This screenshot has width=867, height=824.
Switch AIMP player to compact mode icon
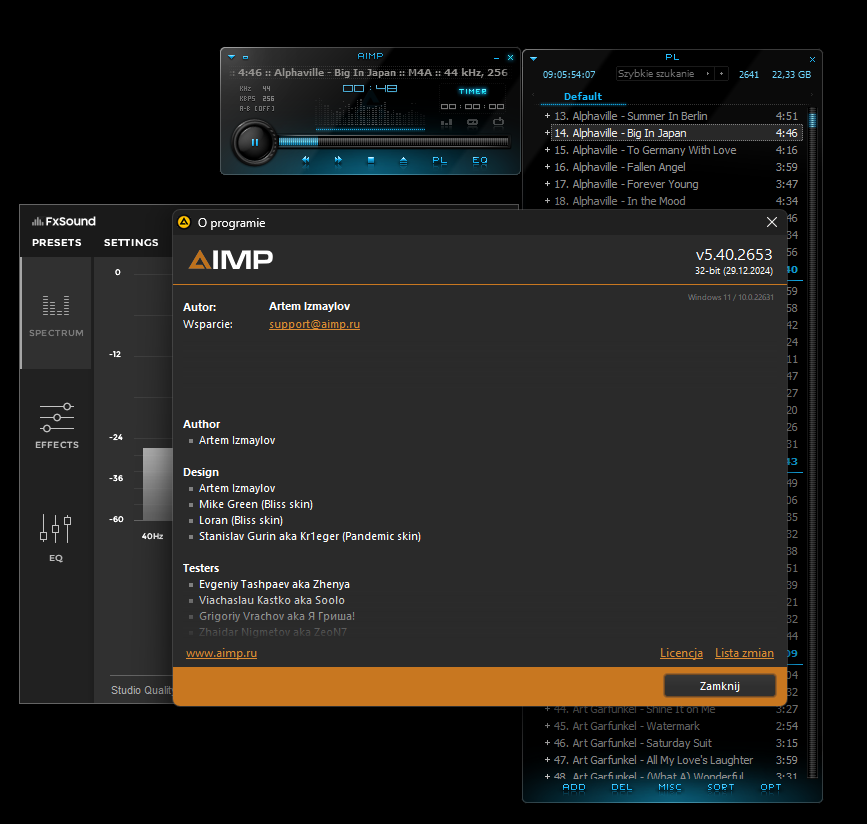246,57
